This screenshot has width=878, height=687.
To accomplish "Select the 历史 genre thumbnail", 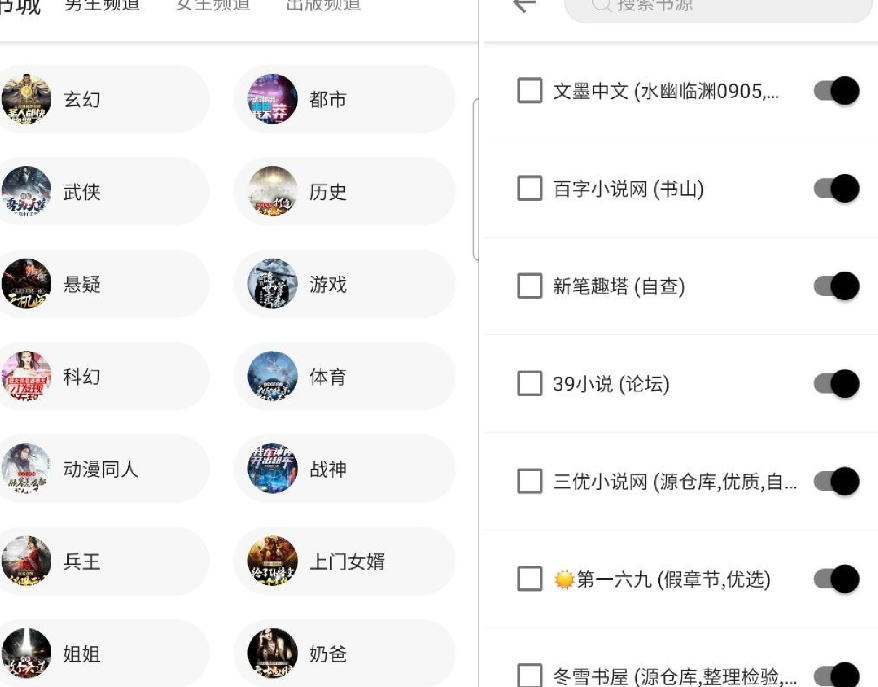I will [272, 191].
